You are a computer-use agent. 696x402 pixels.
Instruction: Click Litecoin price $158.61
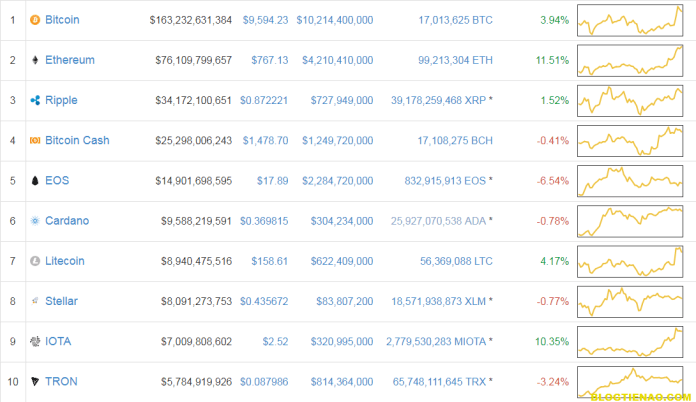[269, 261]
